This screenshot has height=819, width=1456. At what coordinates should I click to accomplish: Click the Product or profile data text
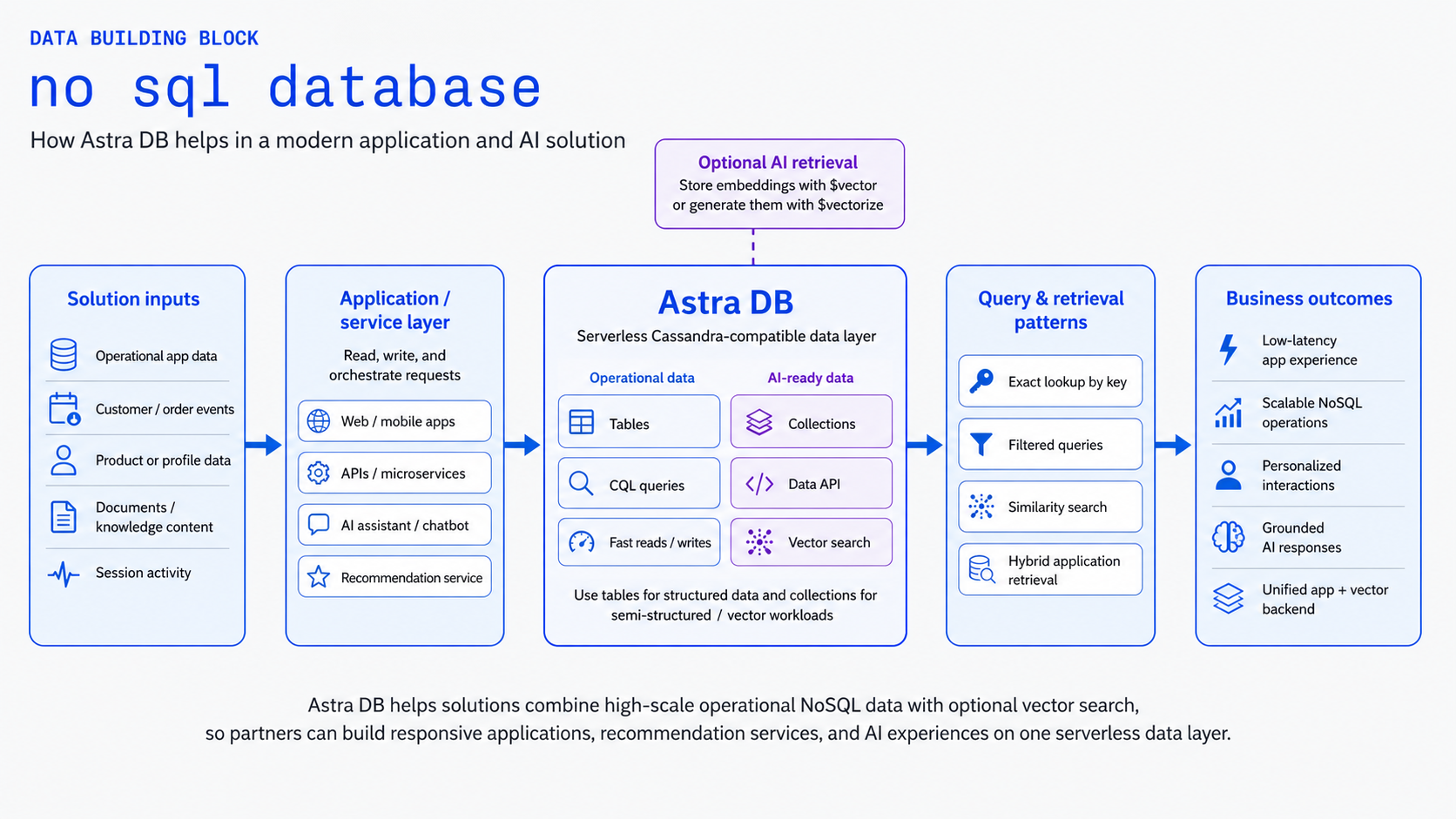point(163,460)
